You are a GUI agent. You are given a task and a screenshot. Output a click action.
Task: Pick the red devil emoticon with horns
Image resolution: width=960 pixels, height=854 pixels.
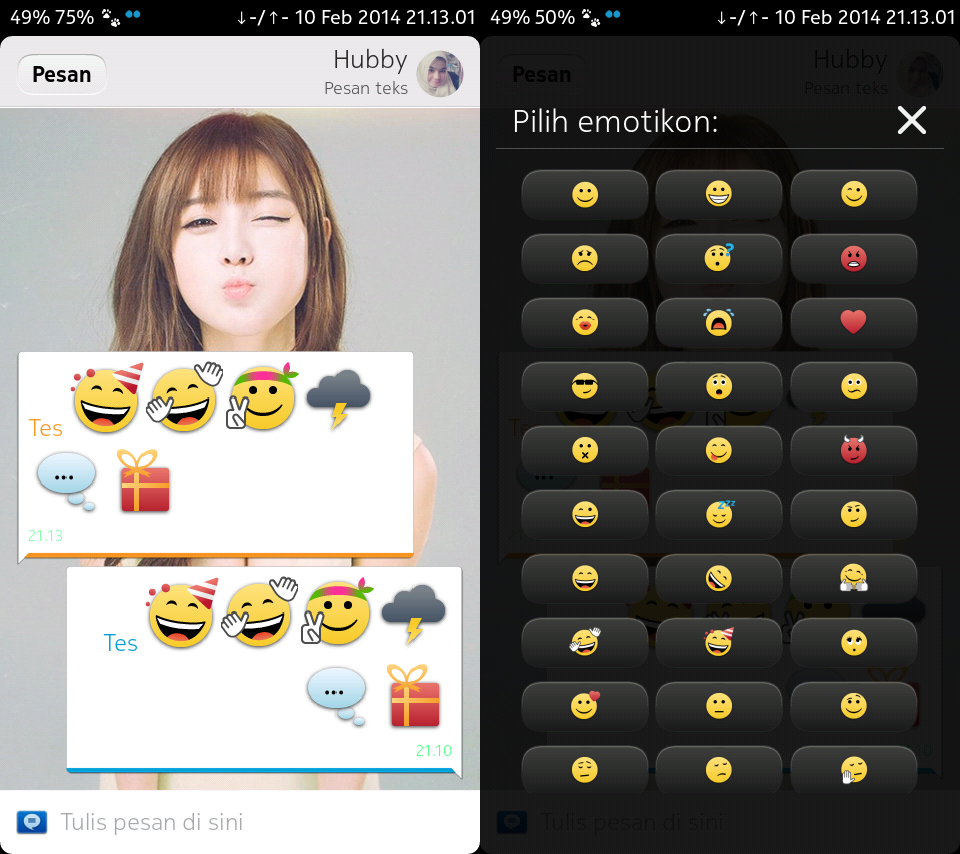pos(853,450)
